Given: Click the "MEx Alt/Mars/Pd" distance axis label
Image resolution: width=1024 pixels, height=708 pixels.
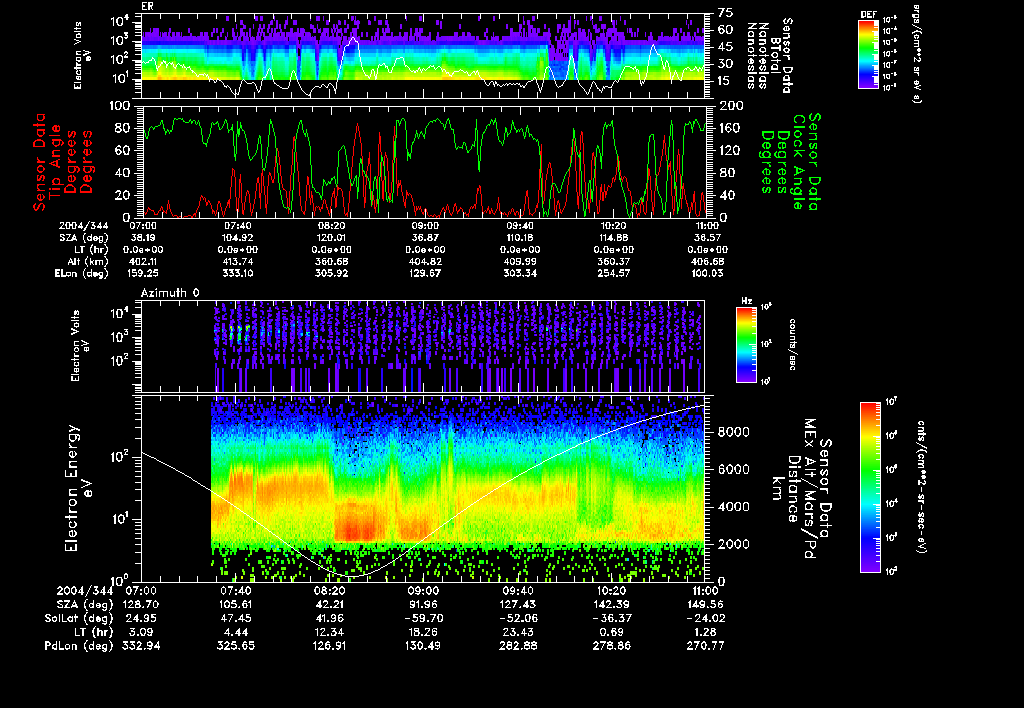Looking at the screenshot, I should (x=810, y=489).
